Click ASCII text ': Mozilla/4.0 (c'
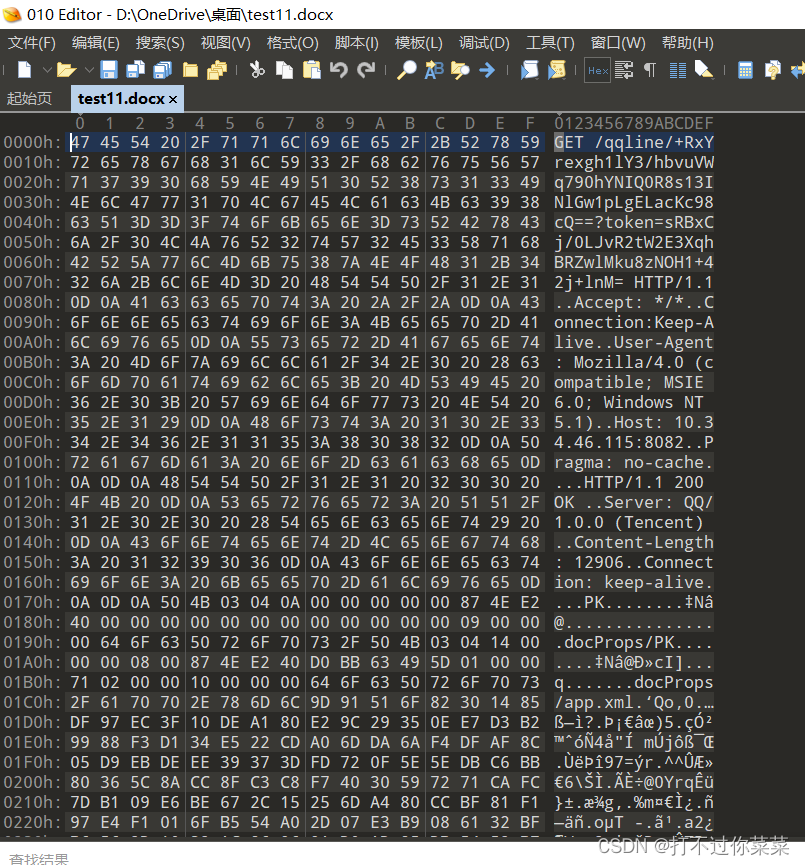 point(633,362)
